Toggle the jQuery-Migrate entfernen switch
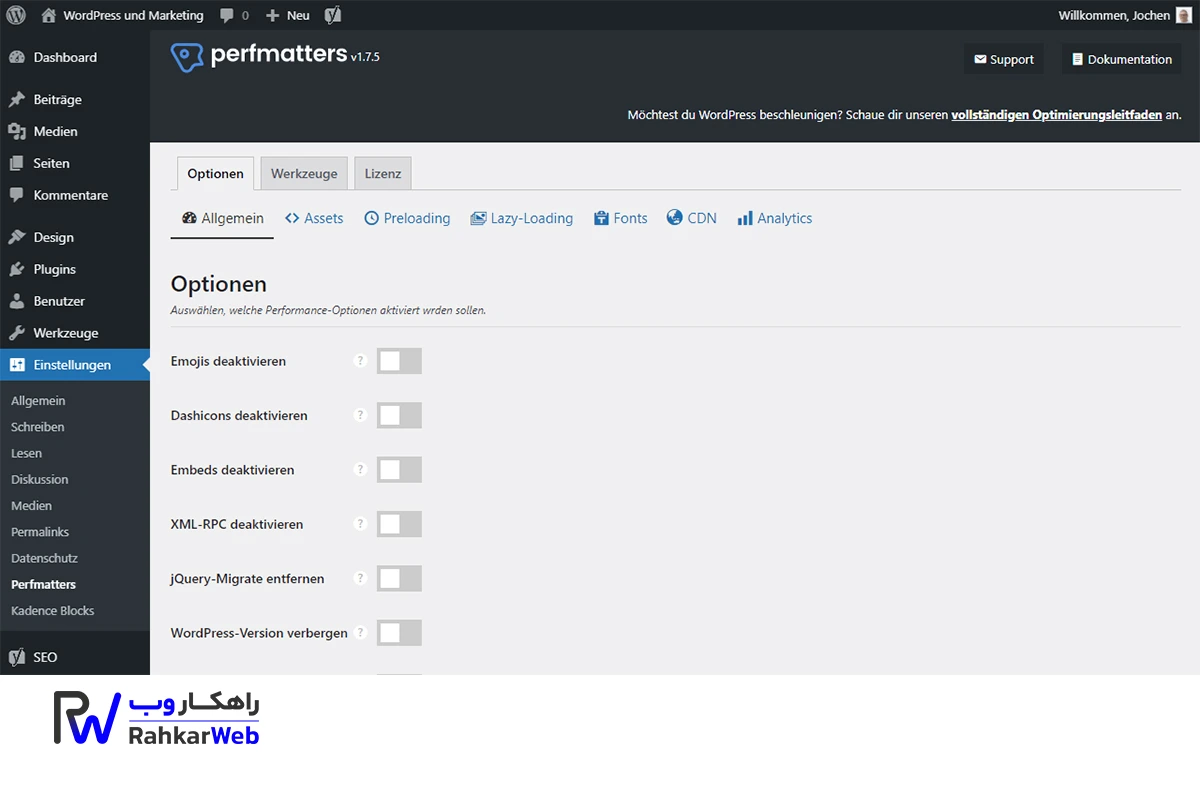The width and height of the screenshot is (1200, 800). pyautogui.click(x=399, y=578)
